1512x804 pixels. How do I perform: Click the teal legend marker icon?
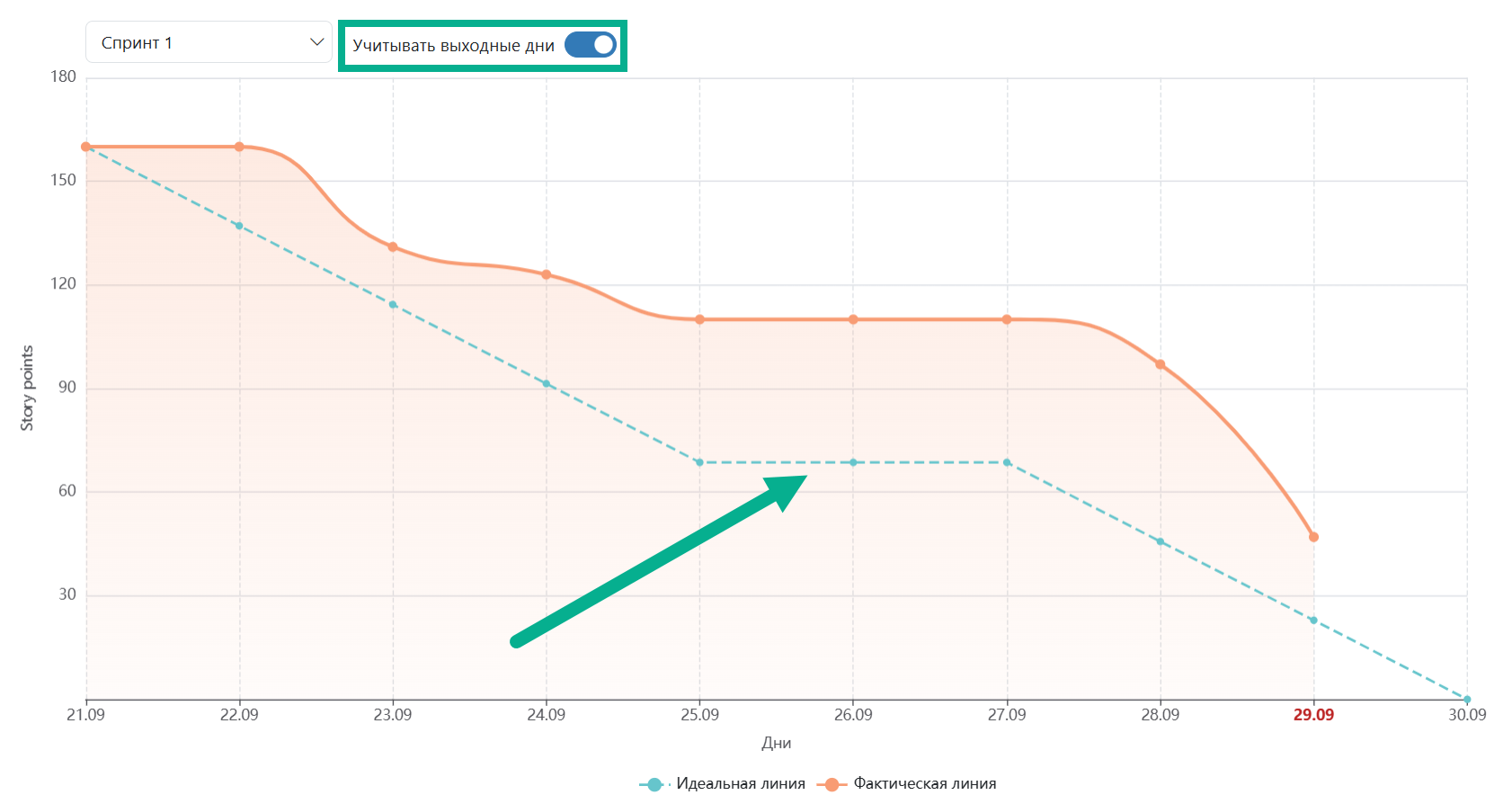pyautogui.click(x=654, y=784)
